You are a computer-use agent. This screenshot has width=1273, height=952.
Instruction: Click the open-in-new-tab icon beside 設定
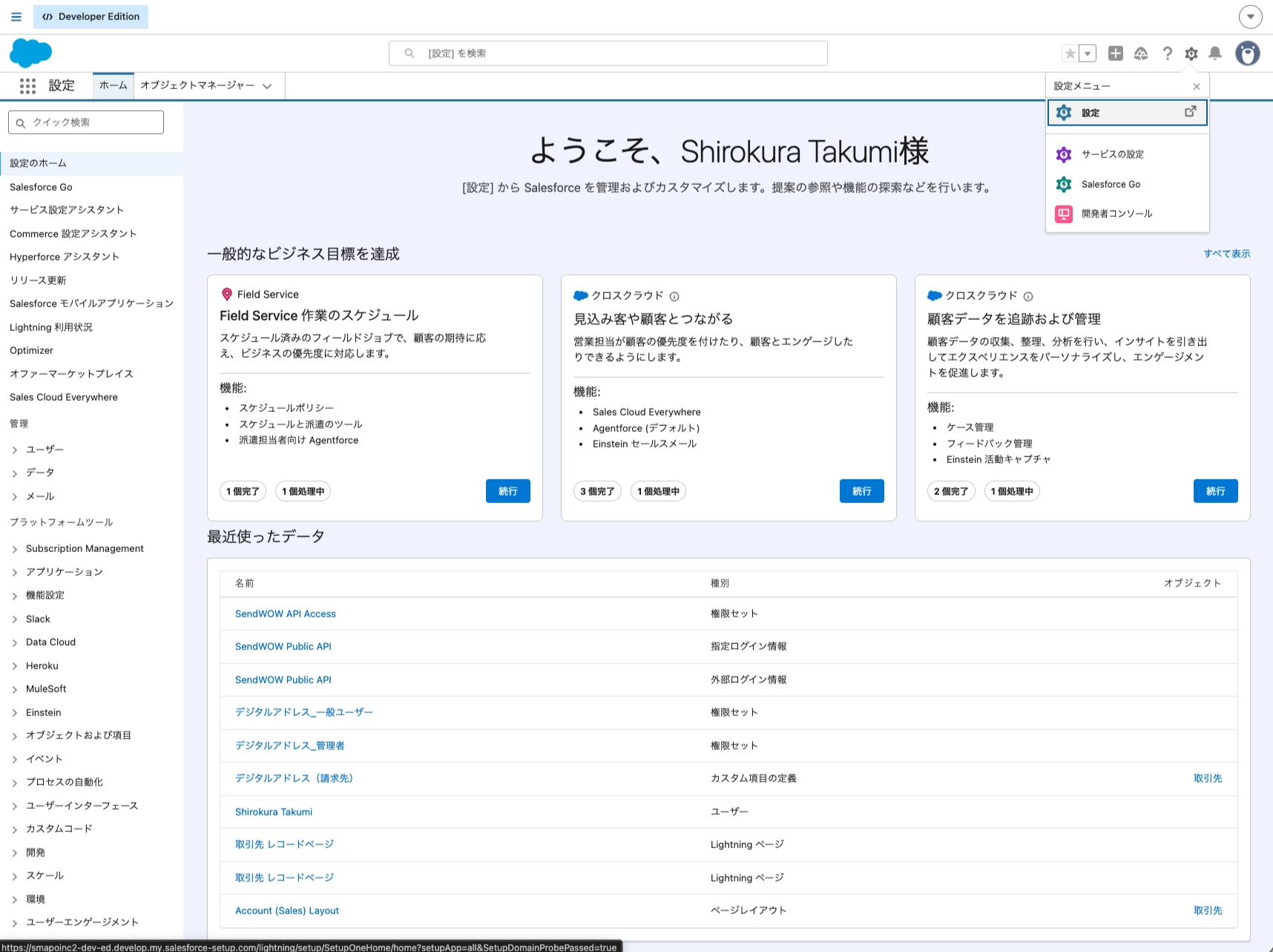1190,111
